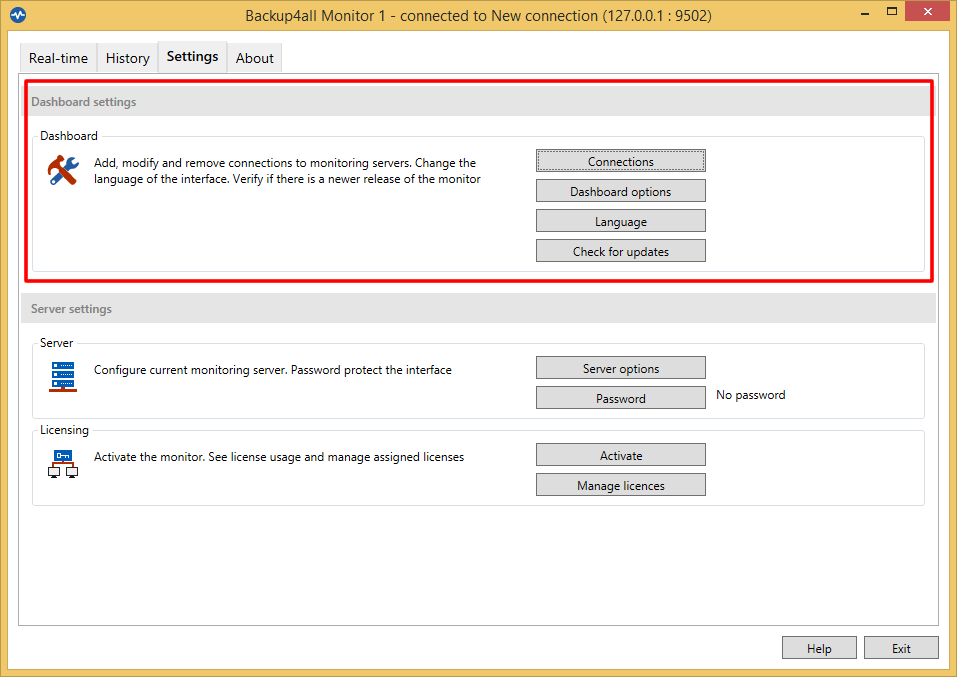Image resolution: width=957 pixels, height=677 pixels.
Task: Open Manage licences
Action: [621, 485]
